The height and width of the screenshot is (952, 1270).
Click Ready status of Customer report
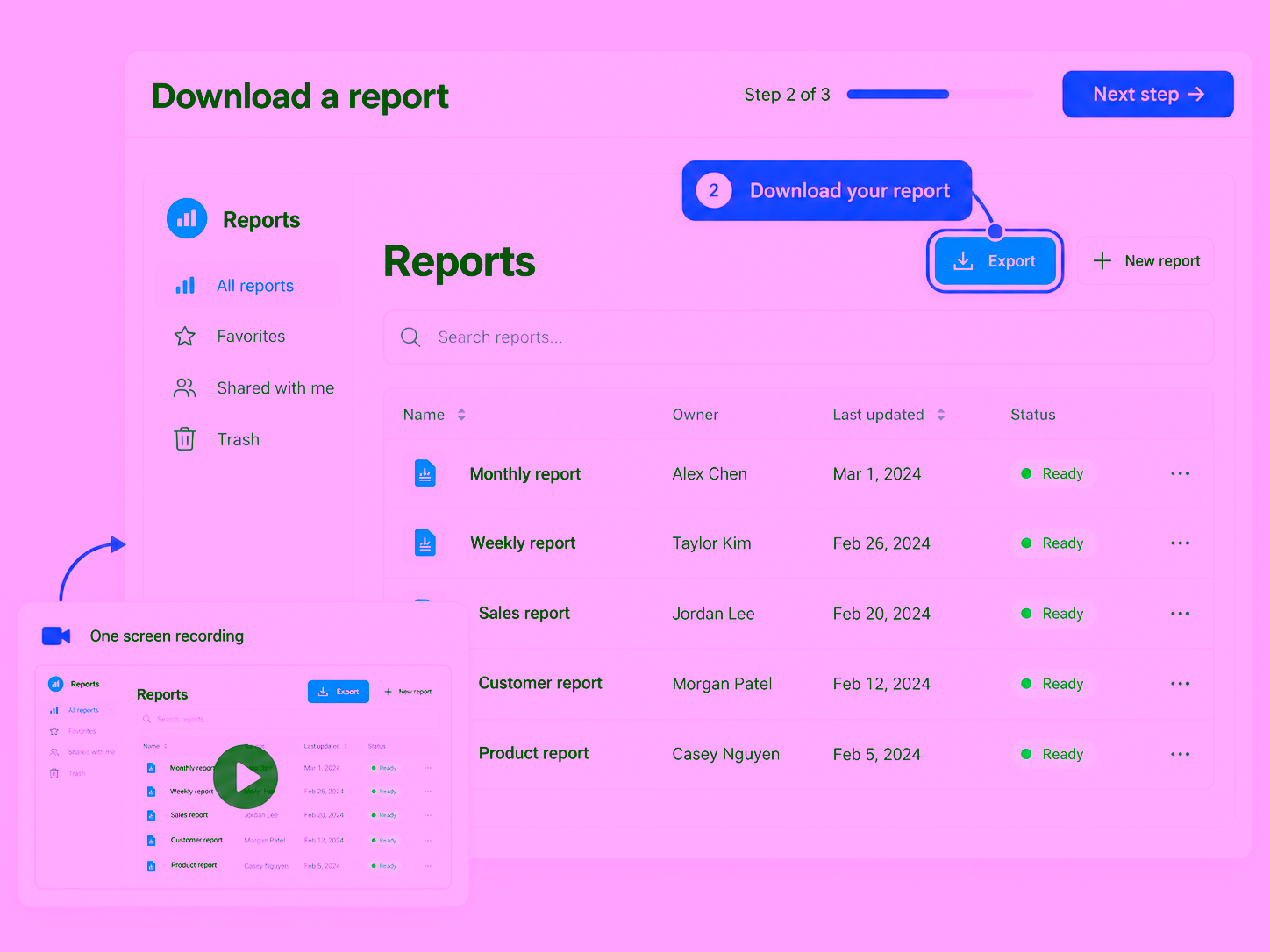1052,684
